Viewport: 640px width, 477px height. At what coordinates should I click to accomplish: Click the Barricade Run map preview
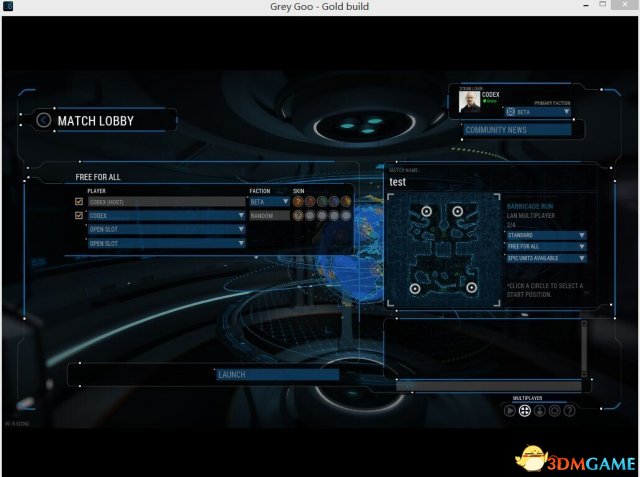pyautogui.click(x=444, y=250)
